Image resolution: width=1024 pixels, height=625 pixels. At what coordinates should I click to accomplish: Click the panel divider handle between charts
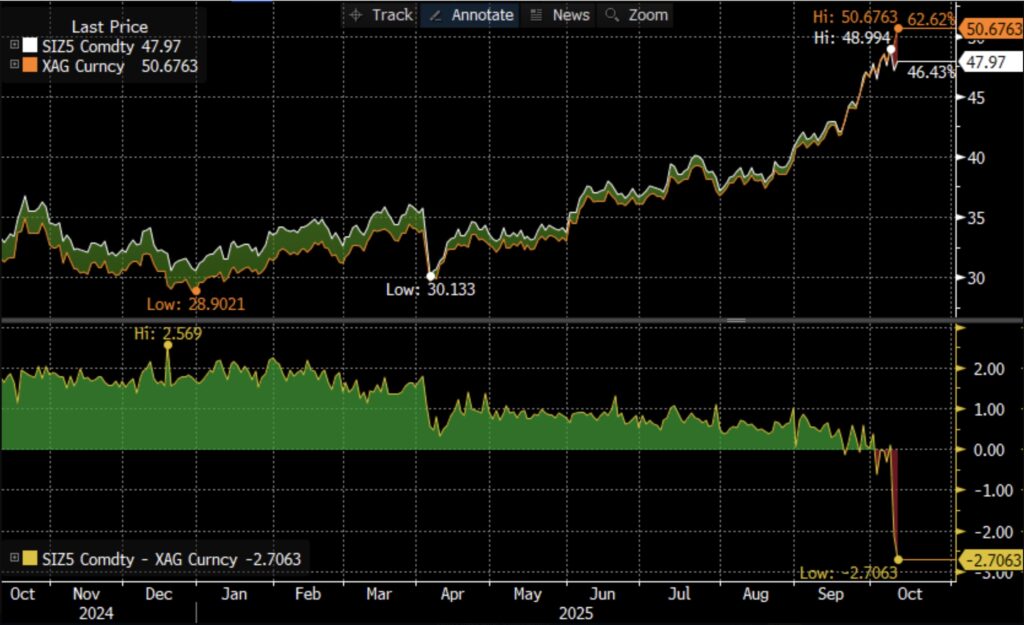click(x=736, y=320)
